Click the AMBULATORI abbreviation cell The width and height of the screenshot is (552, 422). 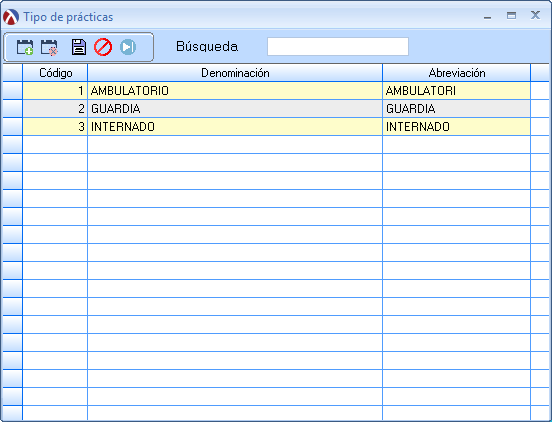[x=457, y=91]
